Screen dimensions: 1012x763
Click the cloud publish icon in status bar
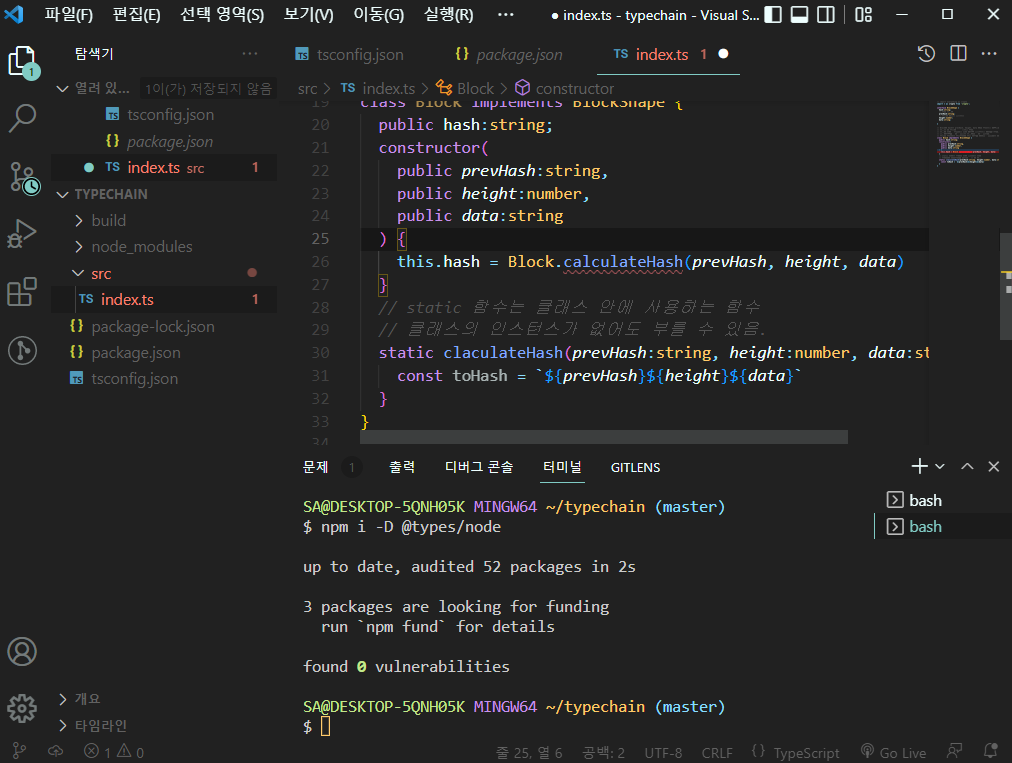point(56,751)
